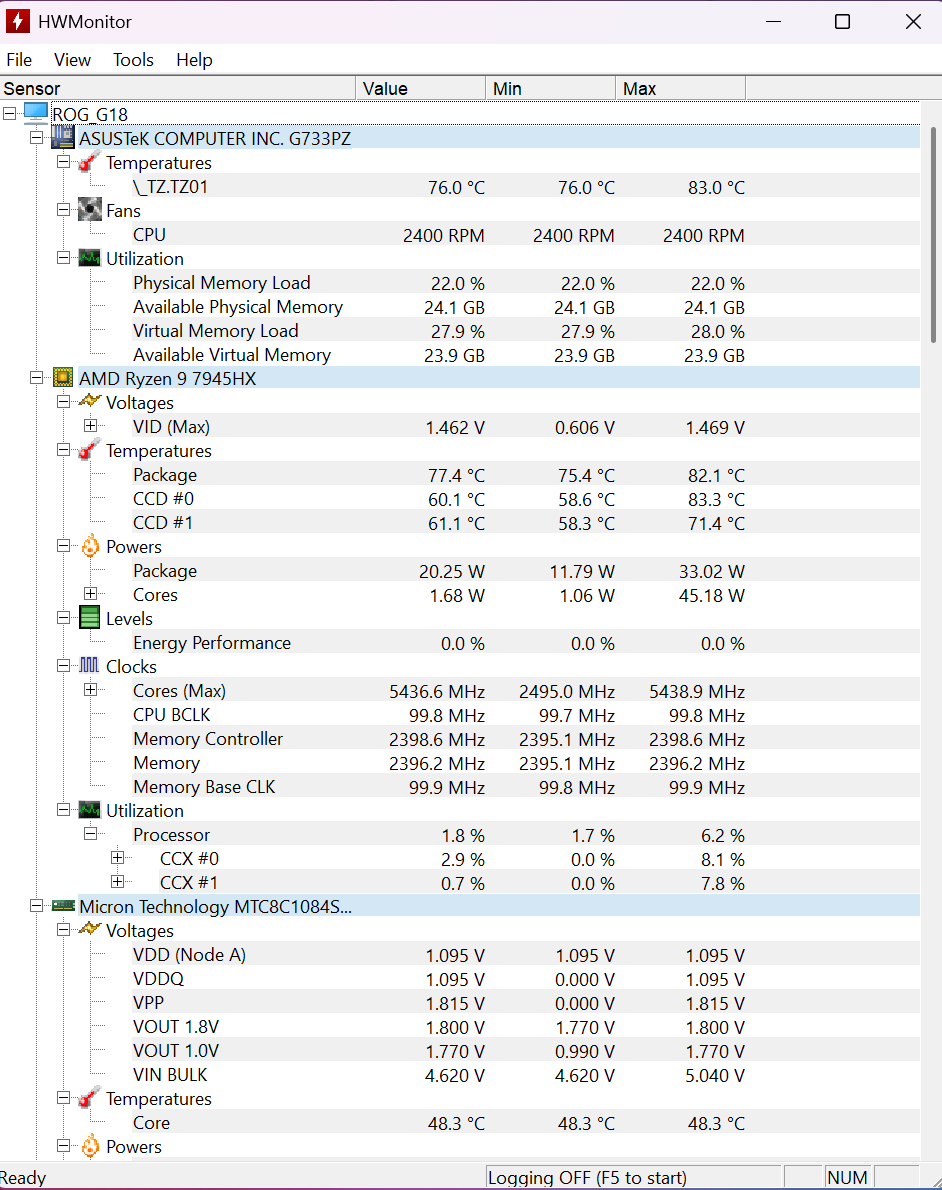The height and width of the screenshot is (1190, 942).
Task: Click the ROG_G18 computer monitor icon
Action: 36,114
